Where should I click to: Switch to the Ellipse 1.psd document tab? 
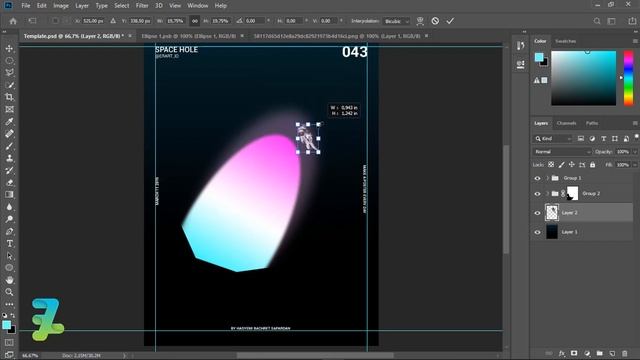pos(189,36)
